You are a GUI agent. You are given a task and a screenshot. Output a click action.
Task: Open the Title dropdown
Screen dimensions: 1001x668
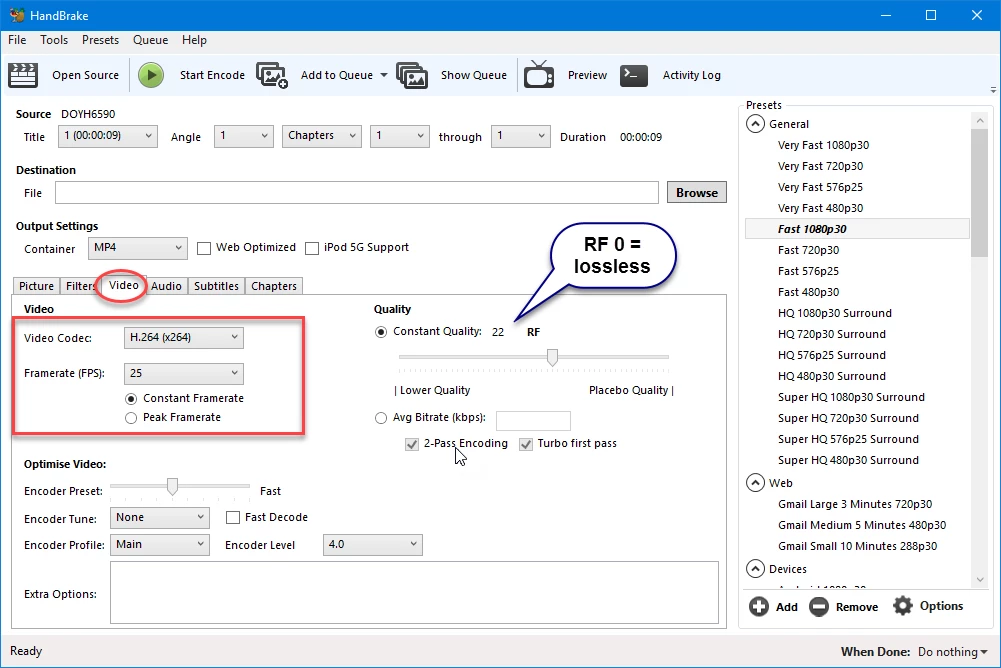(x=108, y=136)
